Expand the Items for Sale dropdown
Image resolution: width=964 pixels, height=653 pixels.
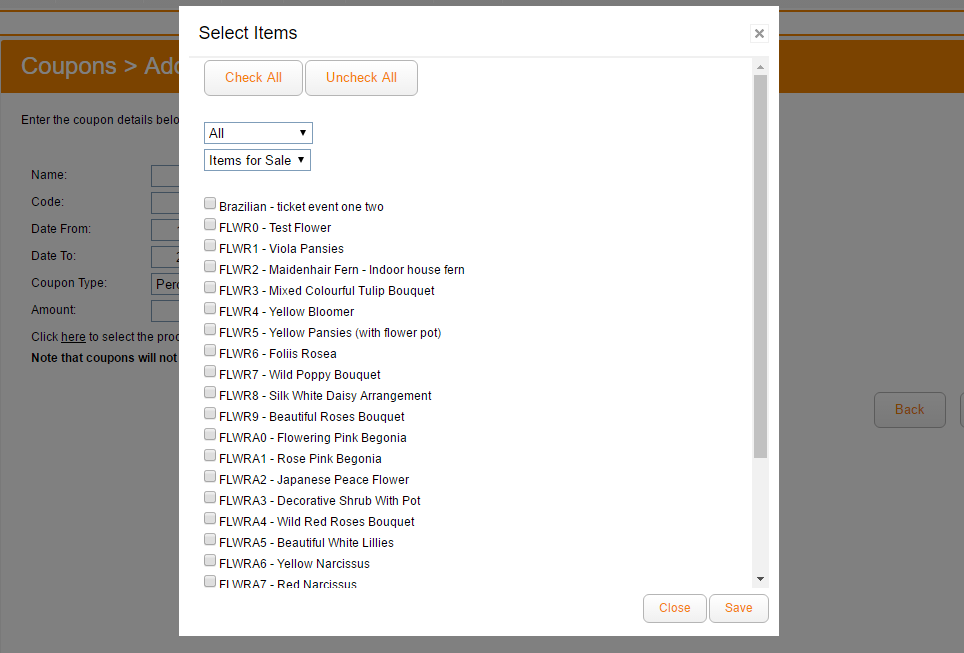click(x=258, y=160)
